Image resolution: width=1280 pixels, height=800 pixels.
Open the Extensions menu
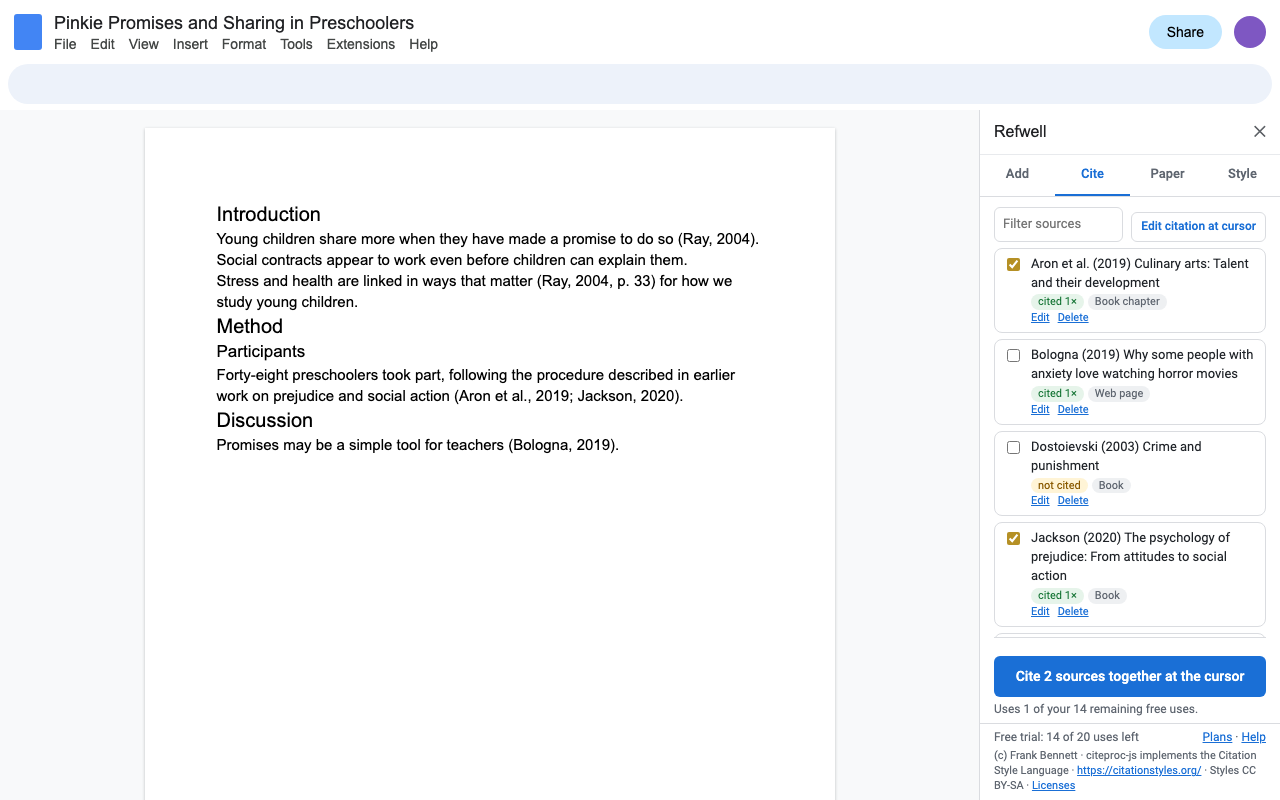tap(361, 44)
